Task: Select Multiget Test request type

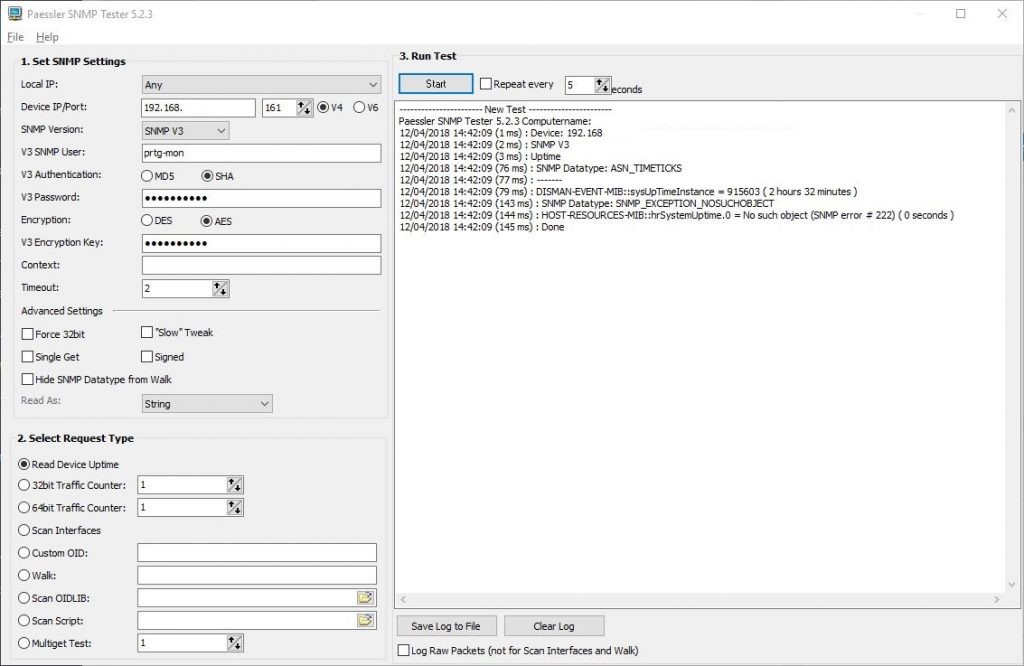Action: [x=24, y=642]
